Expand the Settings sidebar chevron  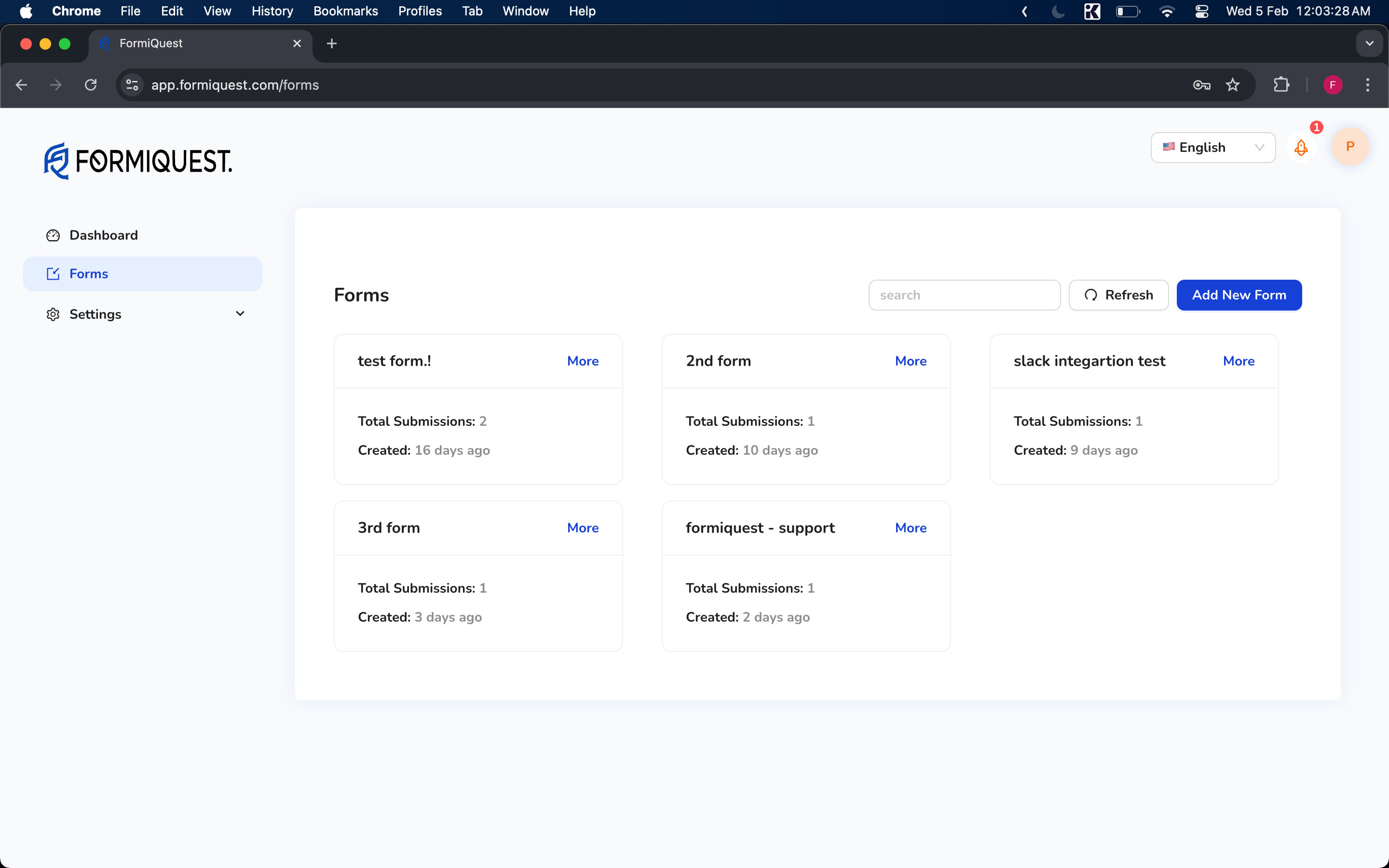click(240, 313)
